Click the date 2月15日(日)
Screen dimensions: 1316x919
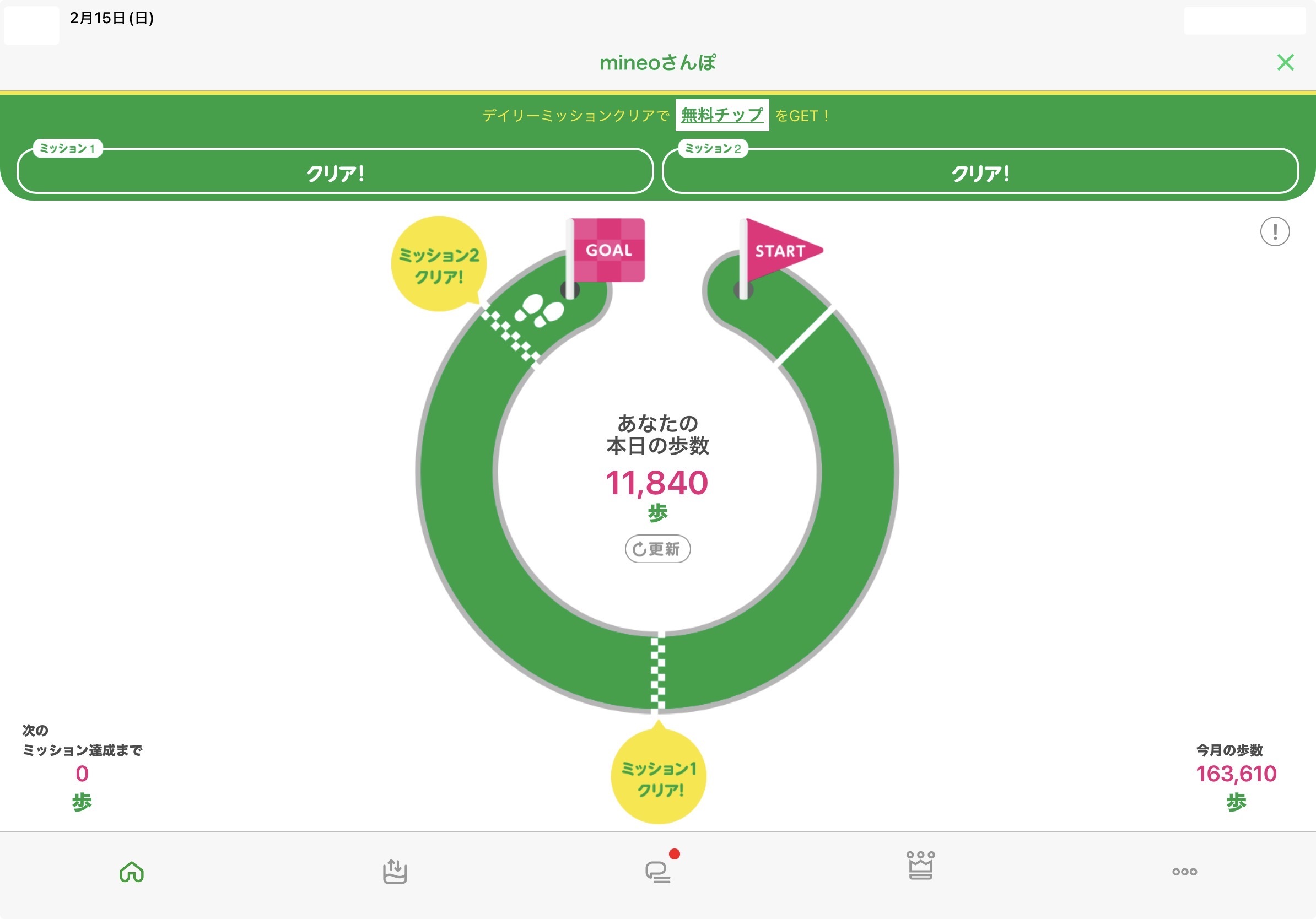pyautogui.click(x=112, y=18)
